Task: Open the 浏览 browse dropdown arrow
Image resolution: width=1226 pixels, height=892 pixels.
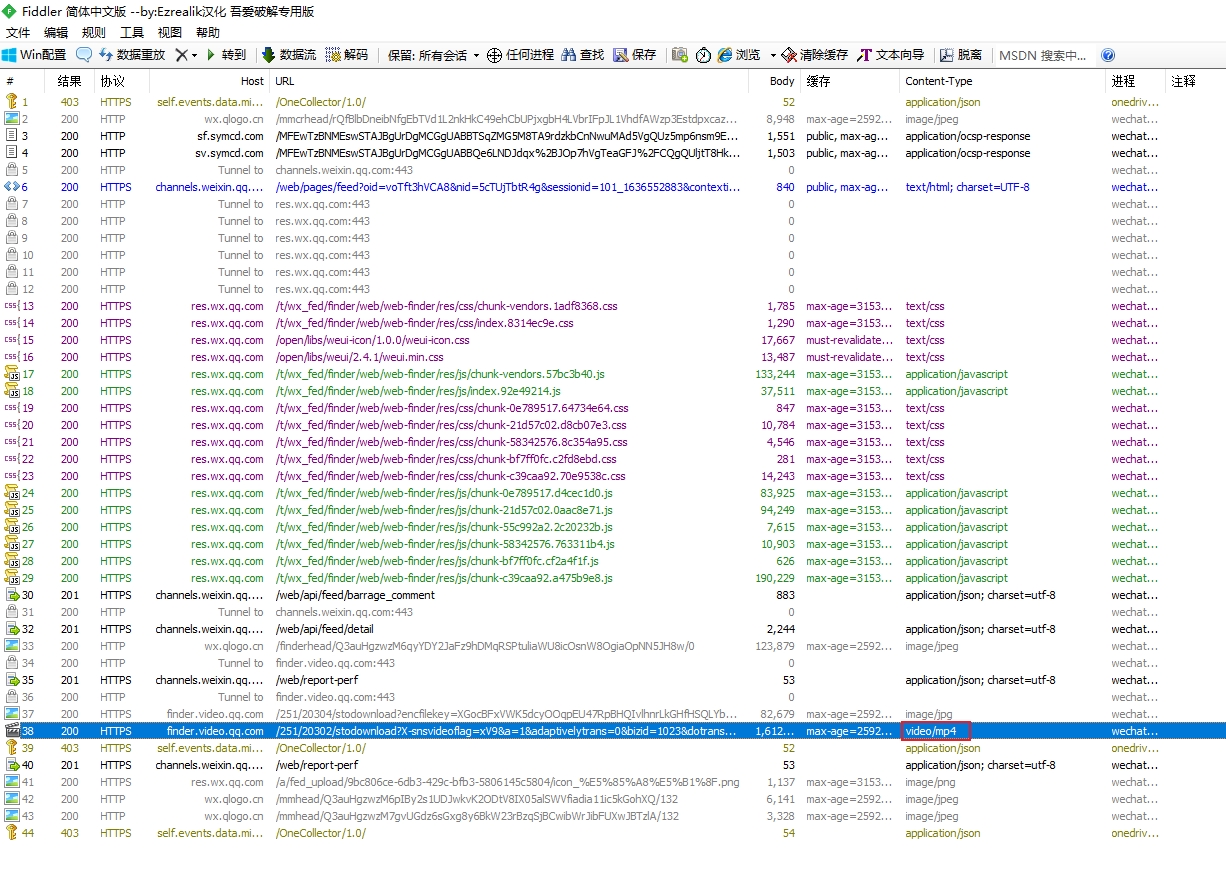Action: (x=773, y=55)
